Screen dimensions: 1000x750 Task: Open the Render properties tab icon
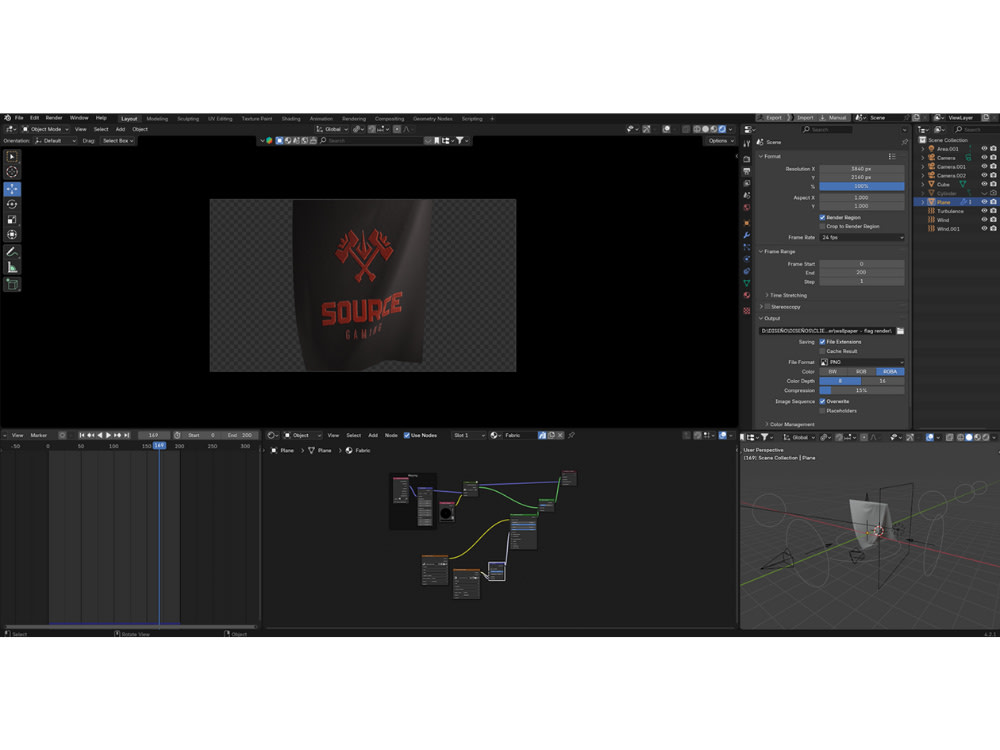pos(747,159)
